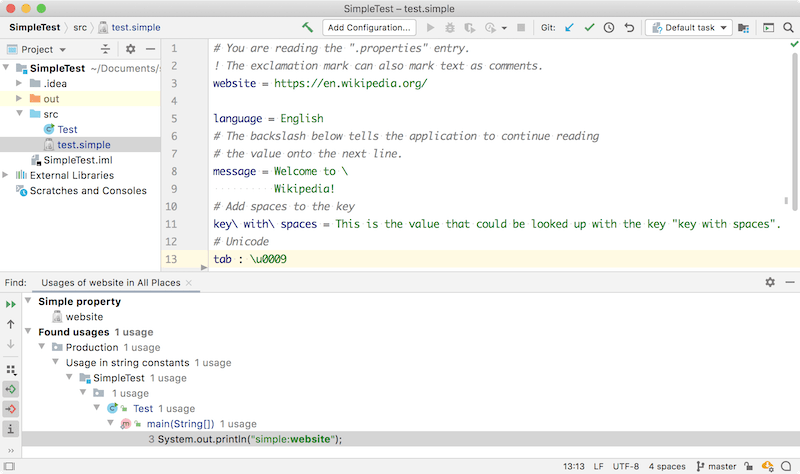Toggle the Group by file structure button

pos(11,370)
